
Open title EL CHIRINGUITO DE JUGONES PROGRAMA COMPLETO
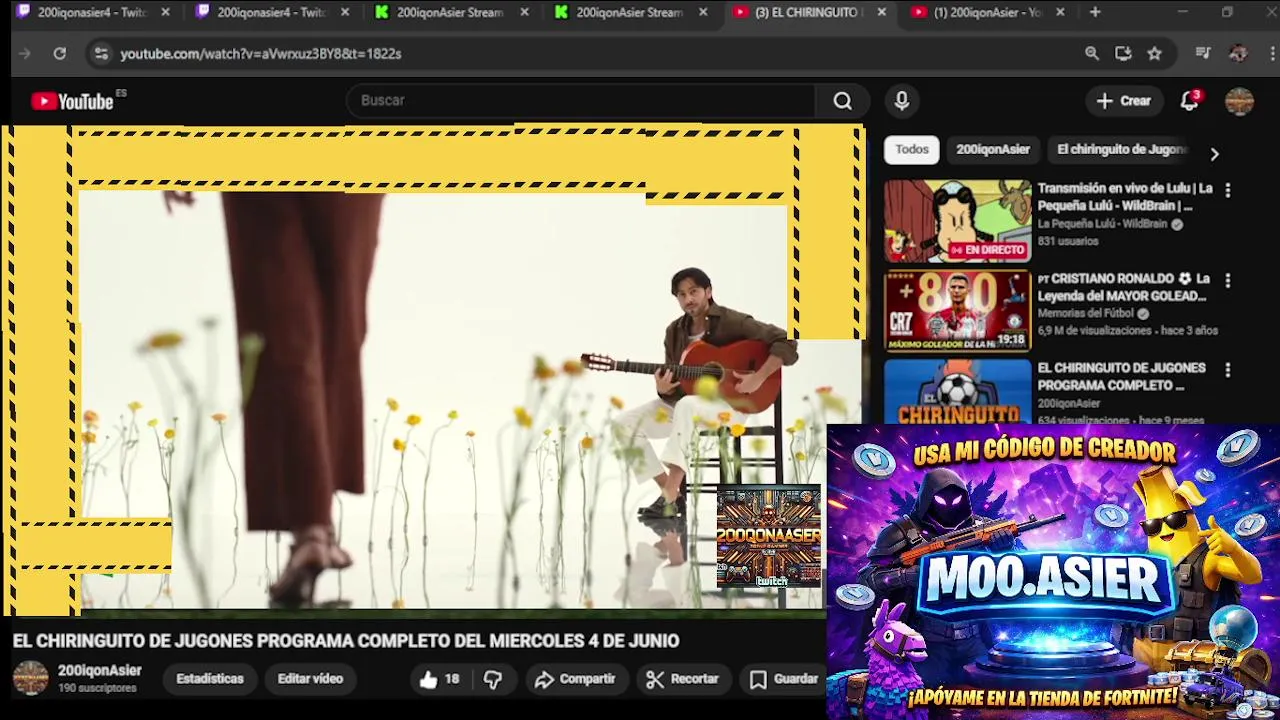(x=1121, y=377)
